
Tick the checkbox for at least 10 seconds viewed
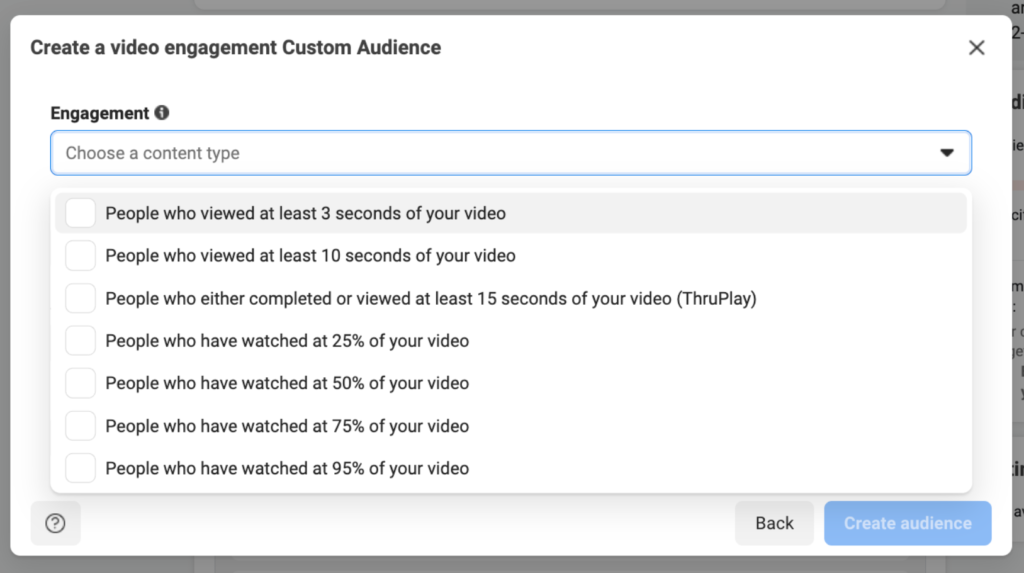pos(80,255)
